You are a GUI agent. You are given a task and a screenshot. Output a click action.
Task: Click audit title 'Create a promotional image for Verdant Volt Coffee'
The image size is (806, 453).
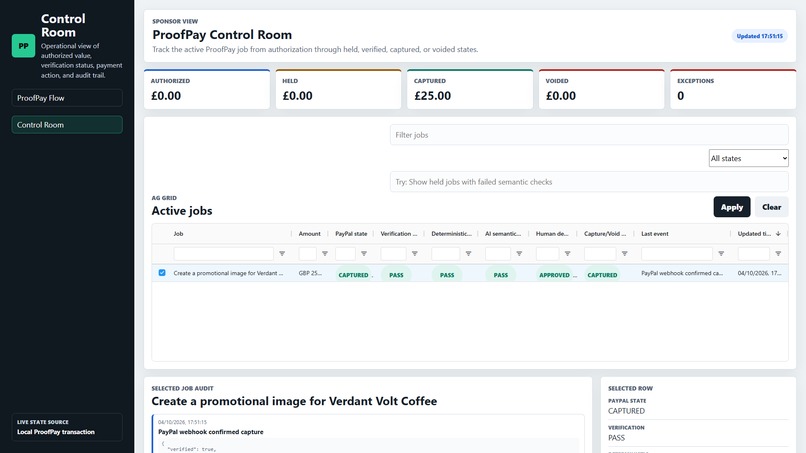[294, 401]
